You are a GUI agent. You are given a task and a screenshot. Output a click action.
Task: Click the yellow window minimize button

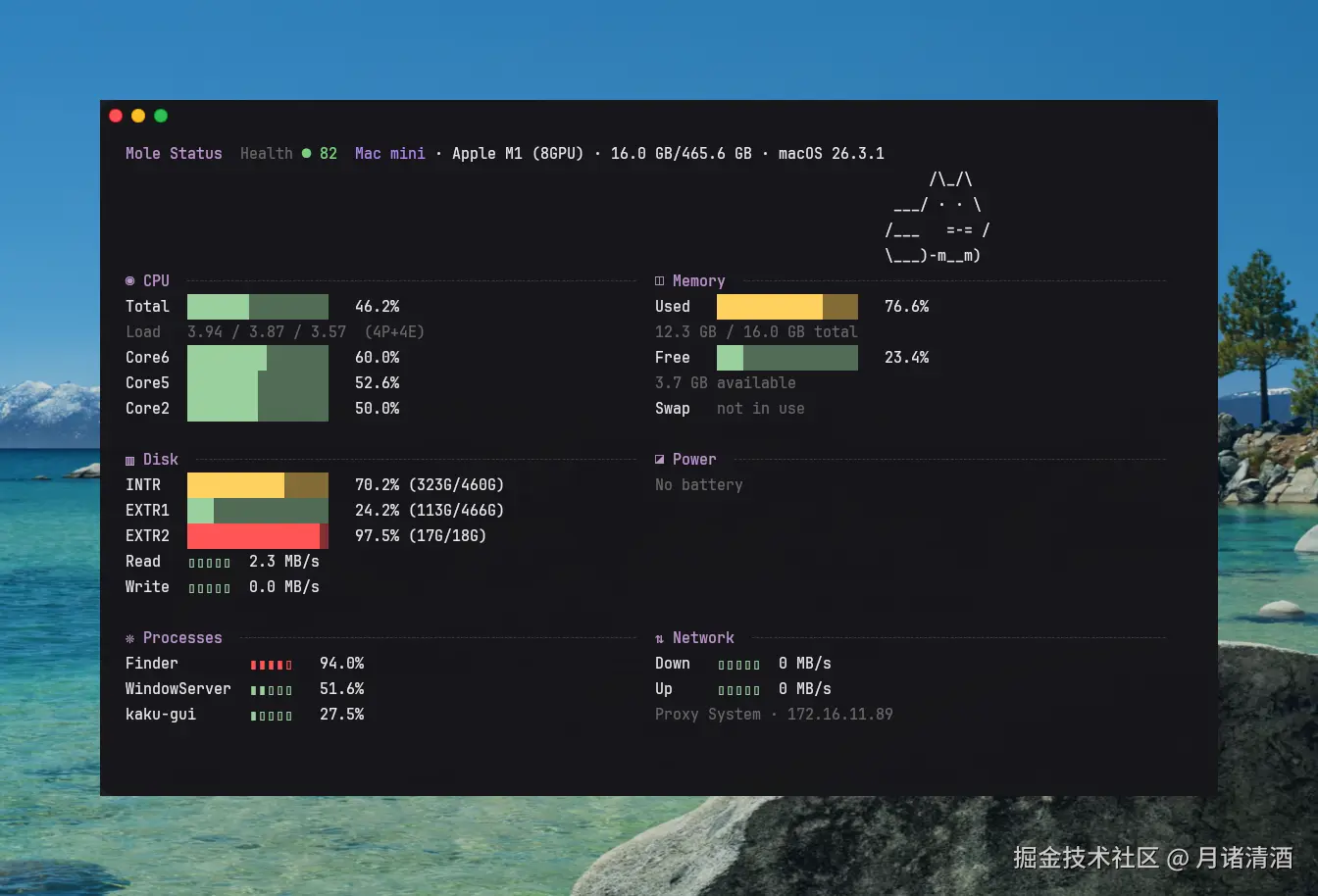(138, 116)
